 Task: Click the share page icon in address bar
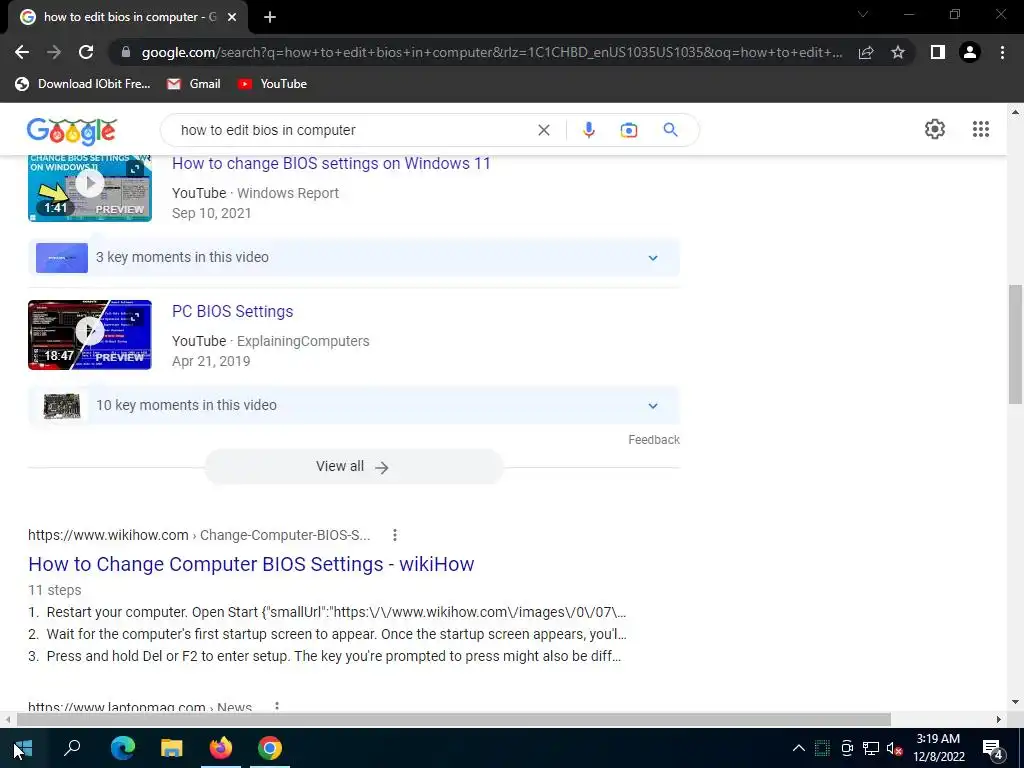[866, 52]
